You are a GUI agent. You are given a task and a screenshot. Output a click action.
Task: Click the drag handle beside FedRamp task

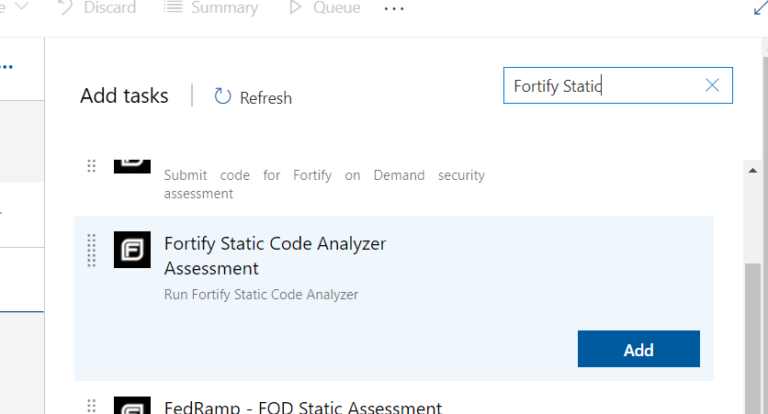click(92, 406)
